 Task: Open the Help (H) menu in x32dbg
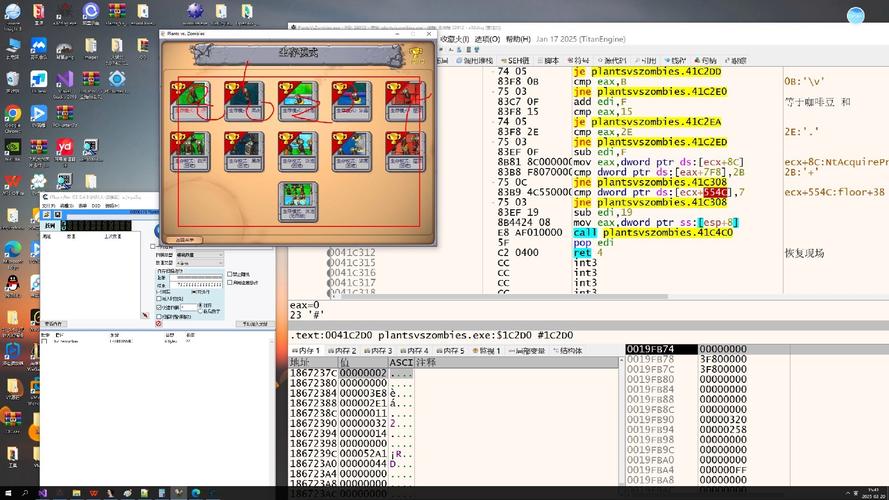[518, 39]
